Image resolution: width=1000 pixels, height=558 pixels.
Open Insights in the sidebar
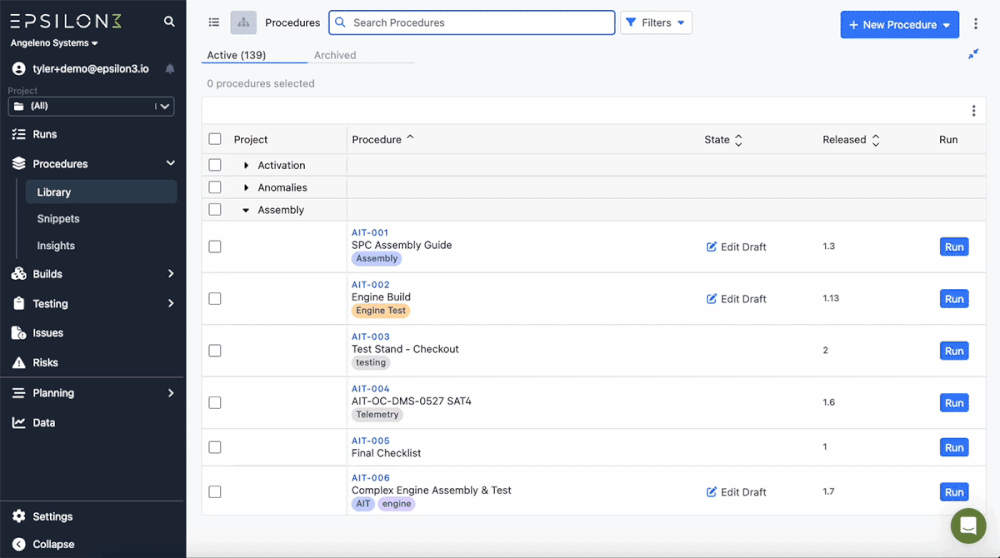56,246
